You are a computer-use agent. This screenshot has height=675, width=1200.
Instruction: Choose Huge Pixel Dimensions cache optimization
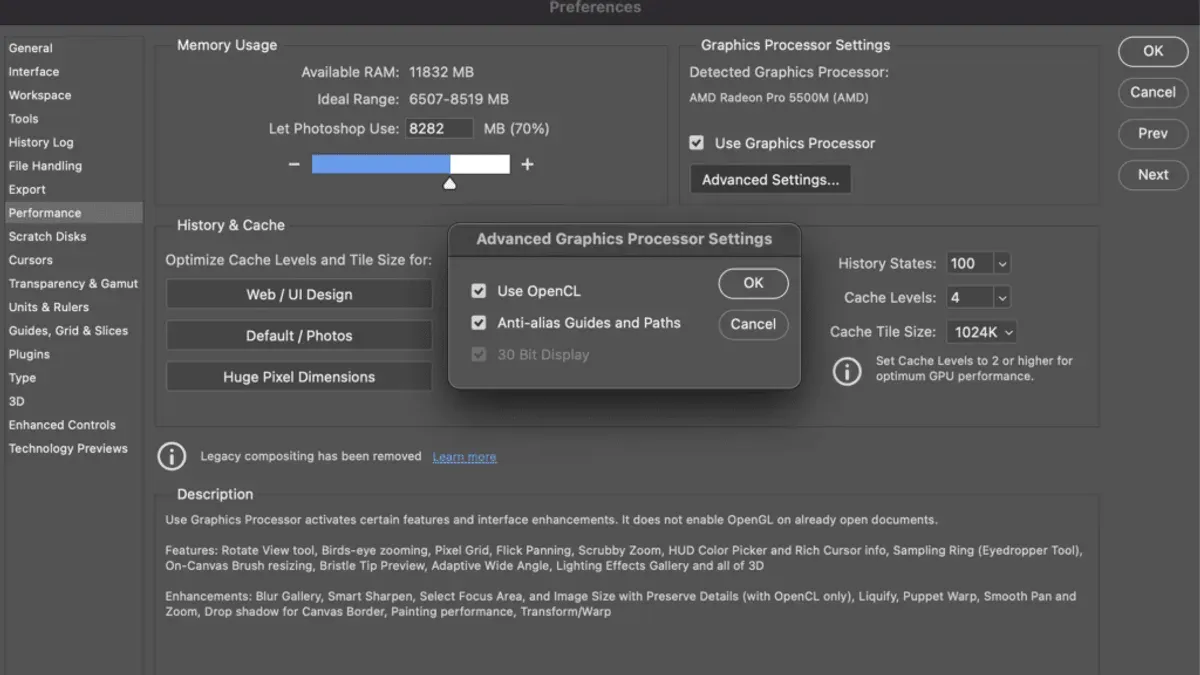299,377
